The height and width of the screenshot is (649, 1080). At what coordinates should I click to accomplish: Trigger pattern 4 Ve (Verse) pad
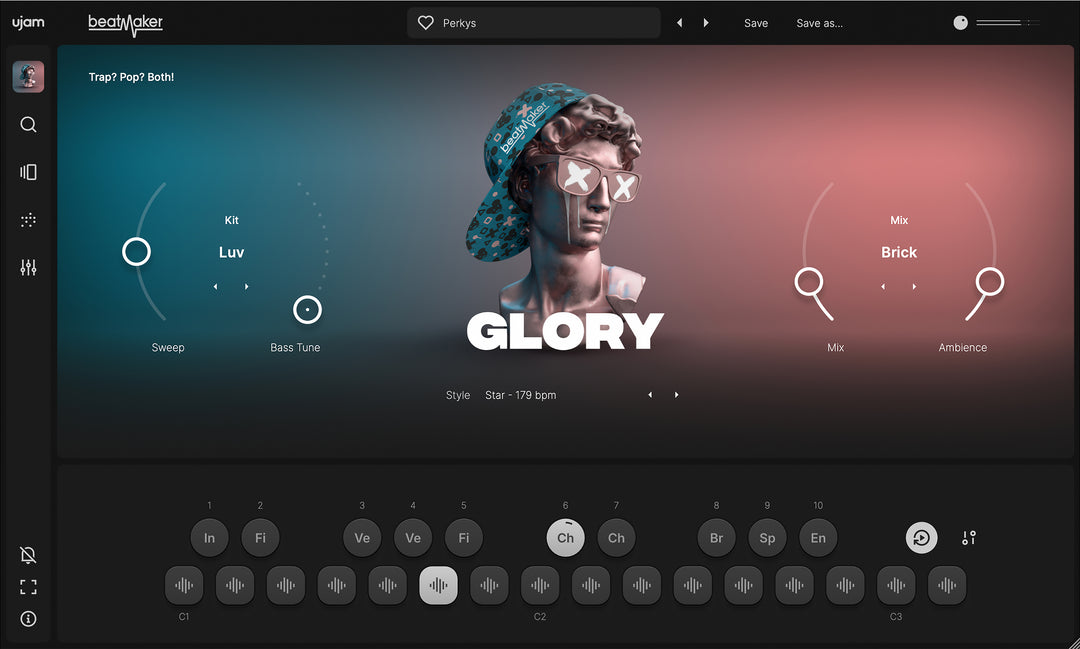tap(413, 538)
